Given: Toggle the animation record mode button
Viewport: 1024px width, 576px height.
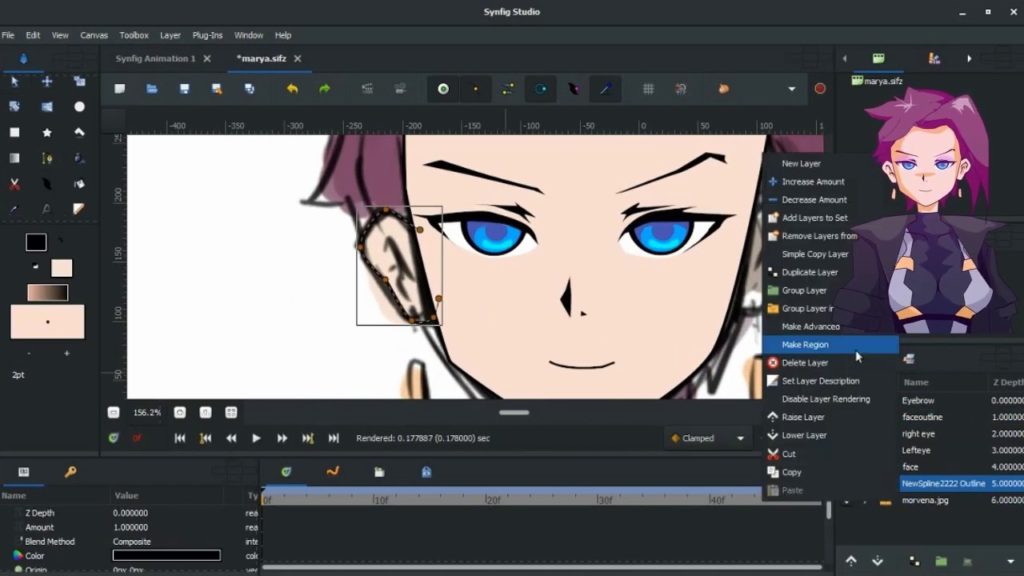Looking at the screenshot, I should [820, 89].
